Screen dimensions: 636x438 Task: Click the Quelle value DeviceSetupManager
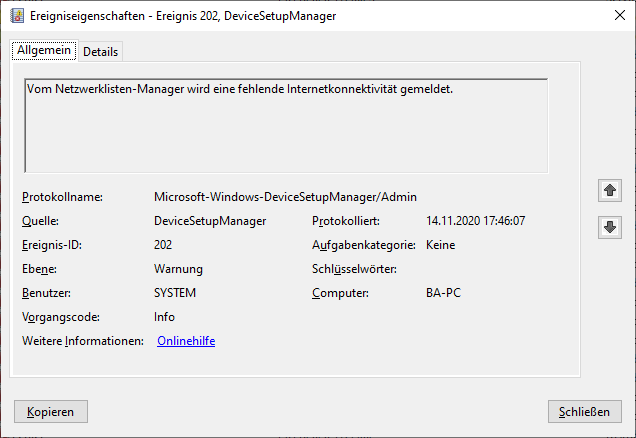click(x=210, y=221)
